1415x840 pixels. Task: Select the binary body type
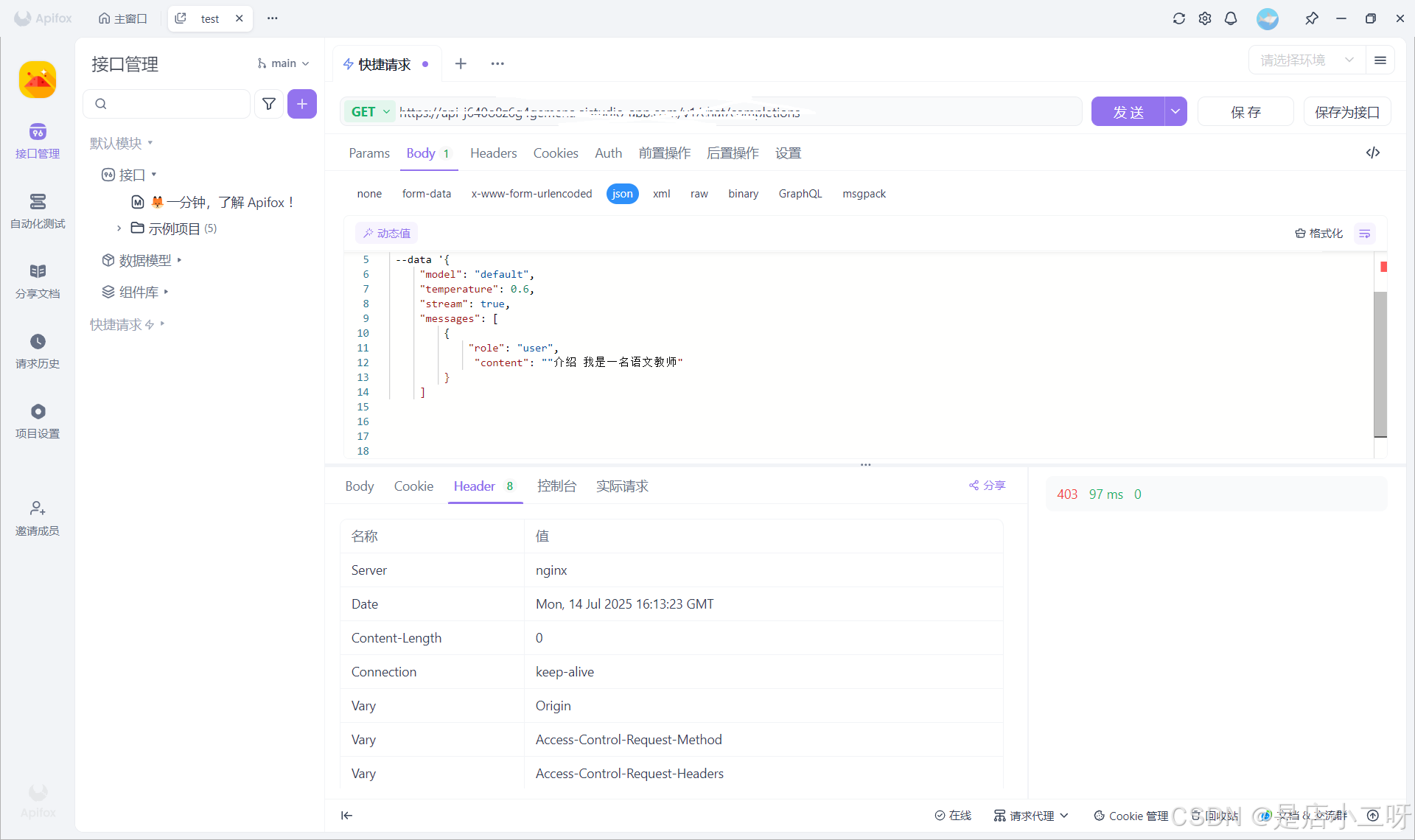coord(744,194)
